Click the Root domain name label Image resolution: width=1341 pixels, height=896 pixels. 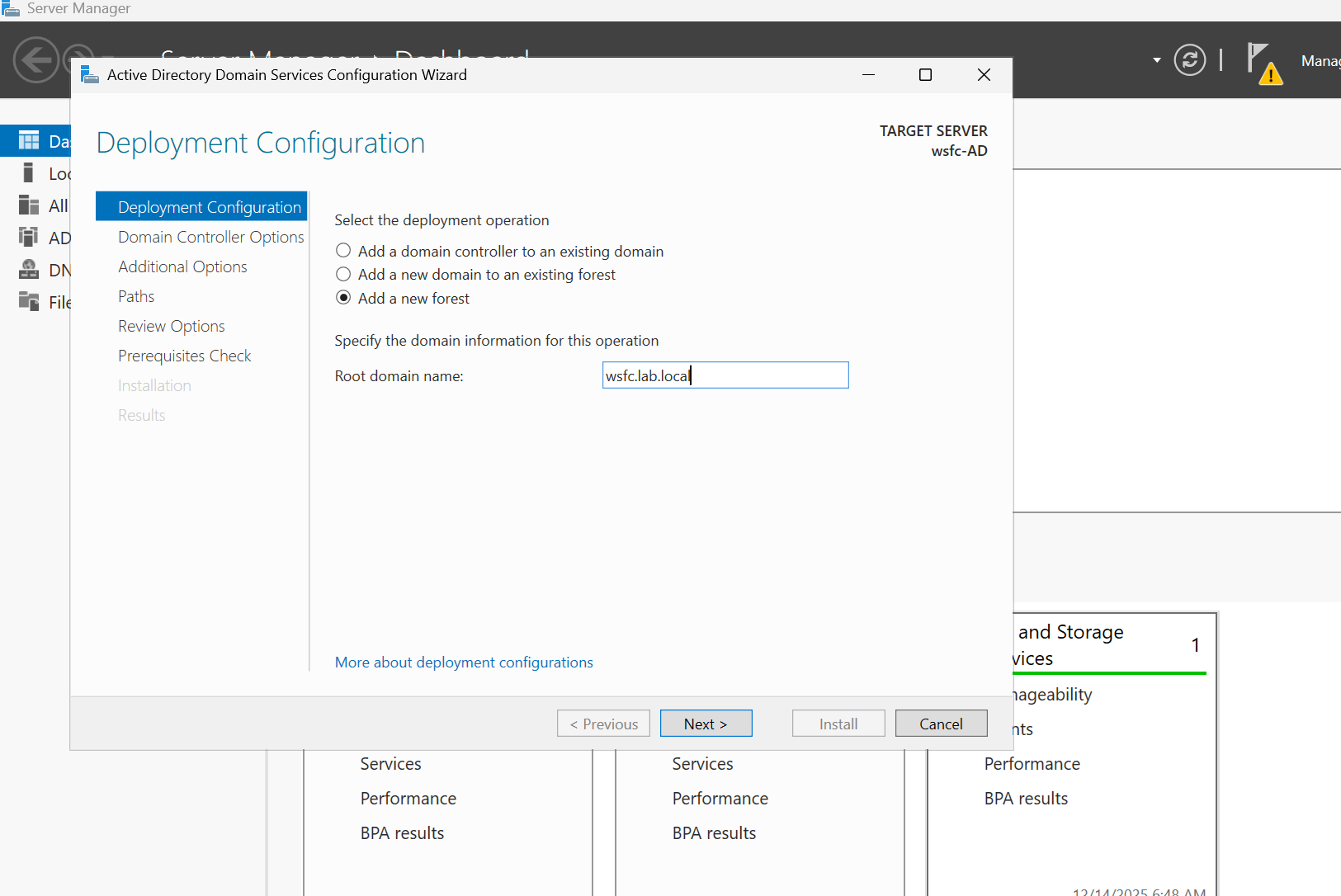pyautogui.click(x=399, y=376)
